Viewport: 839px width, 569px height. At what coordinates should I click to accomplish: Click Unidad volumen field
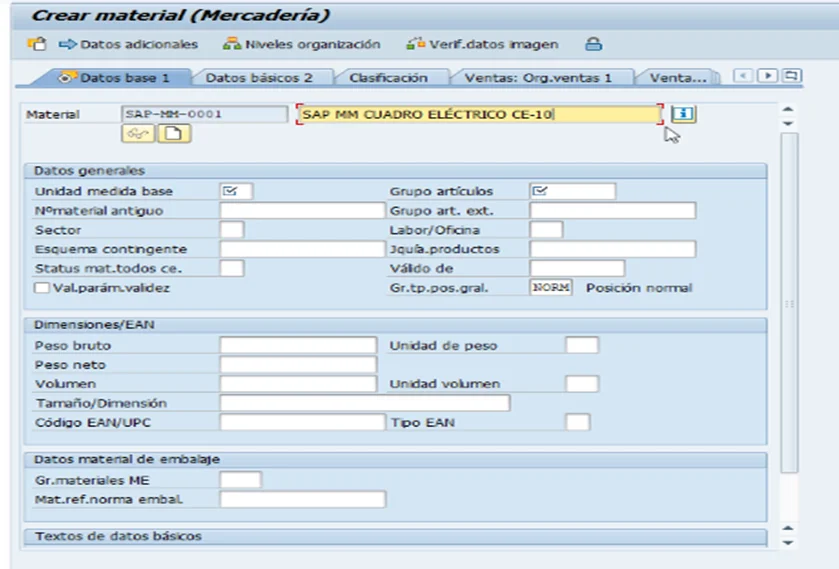(582, 384)
